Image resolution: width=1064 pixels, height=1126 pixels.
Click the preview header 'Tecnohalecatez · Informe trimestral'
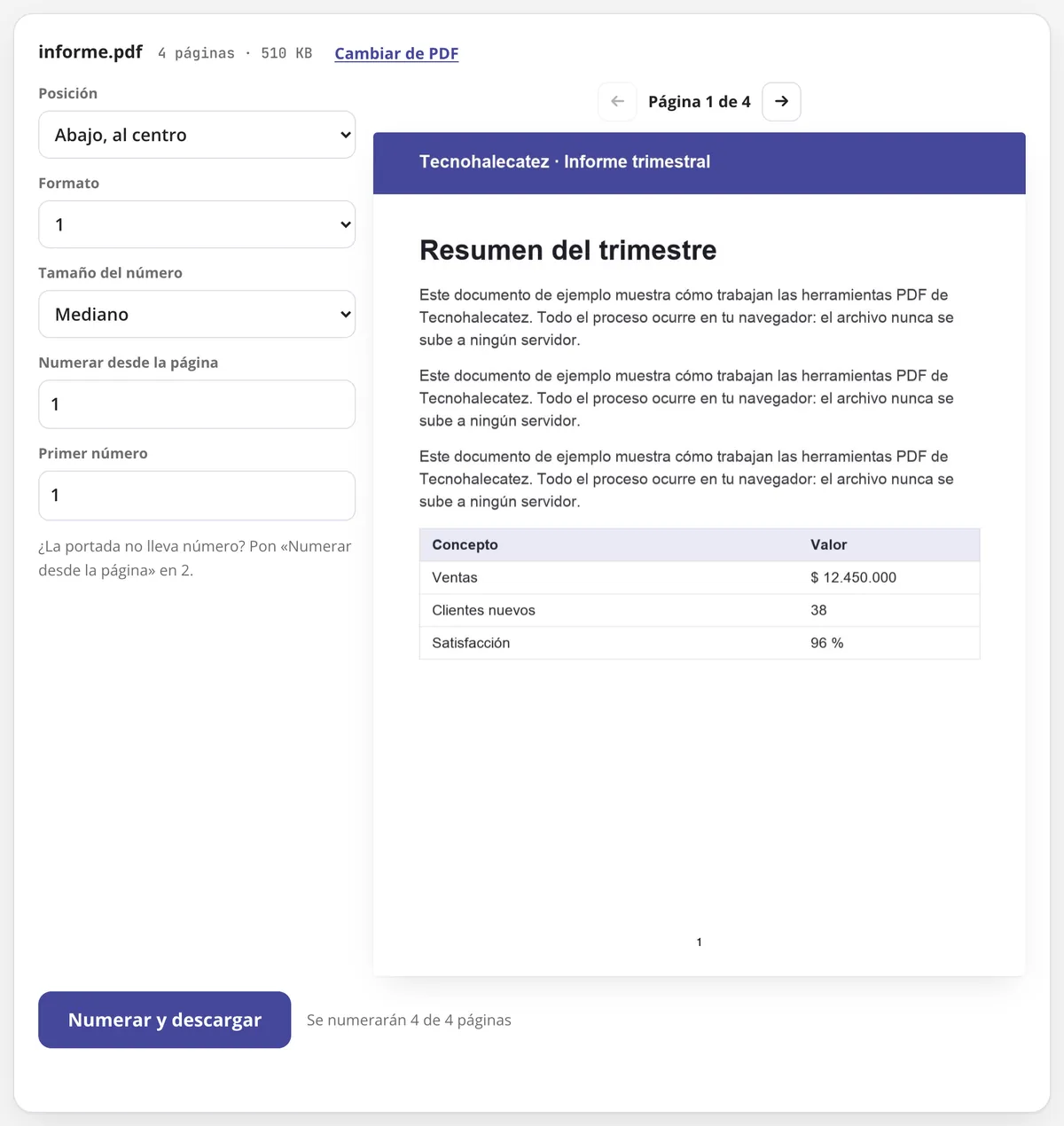point(565,161)
